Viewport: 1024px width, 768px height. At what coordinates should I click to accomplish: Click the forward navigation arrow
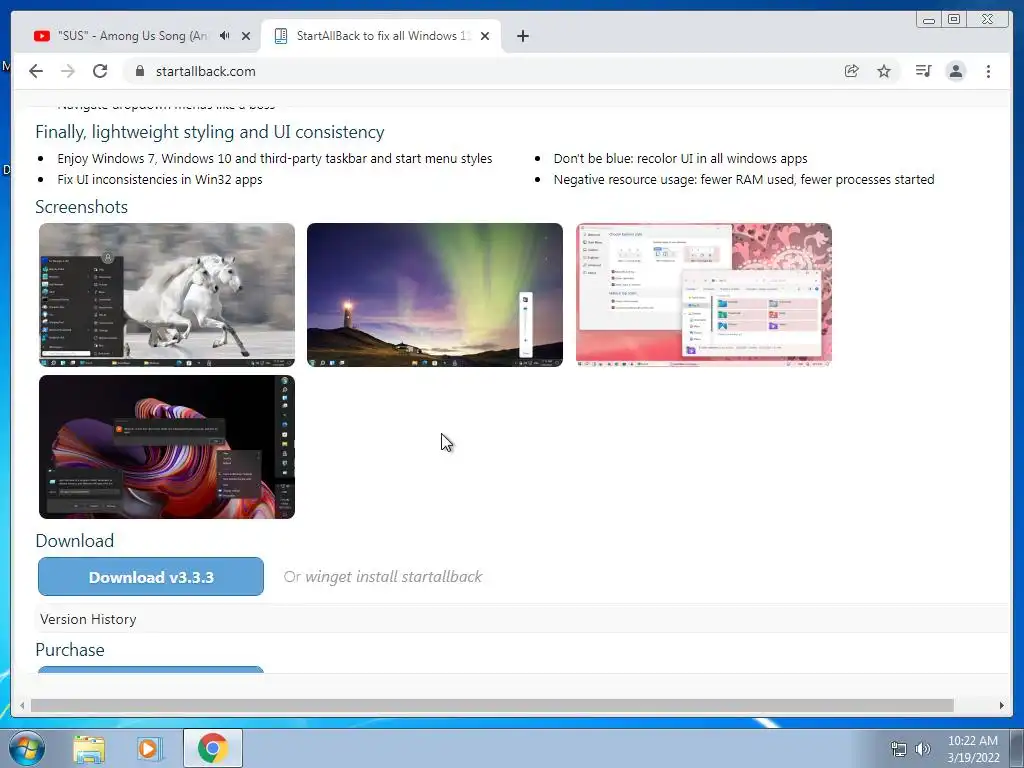pyautogui.click(x=68, y=71)
